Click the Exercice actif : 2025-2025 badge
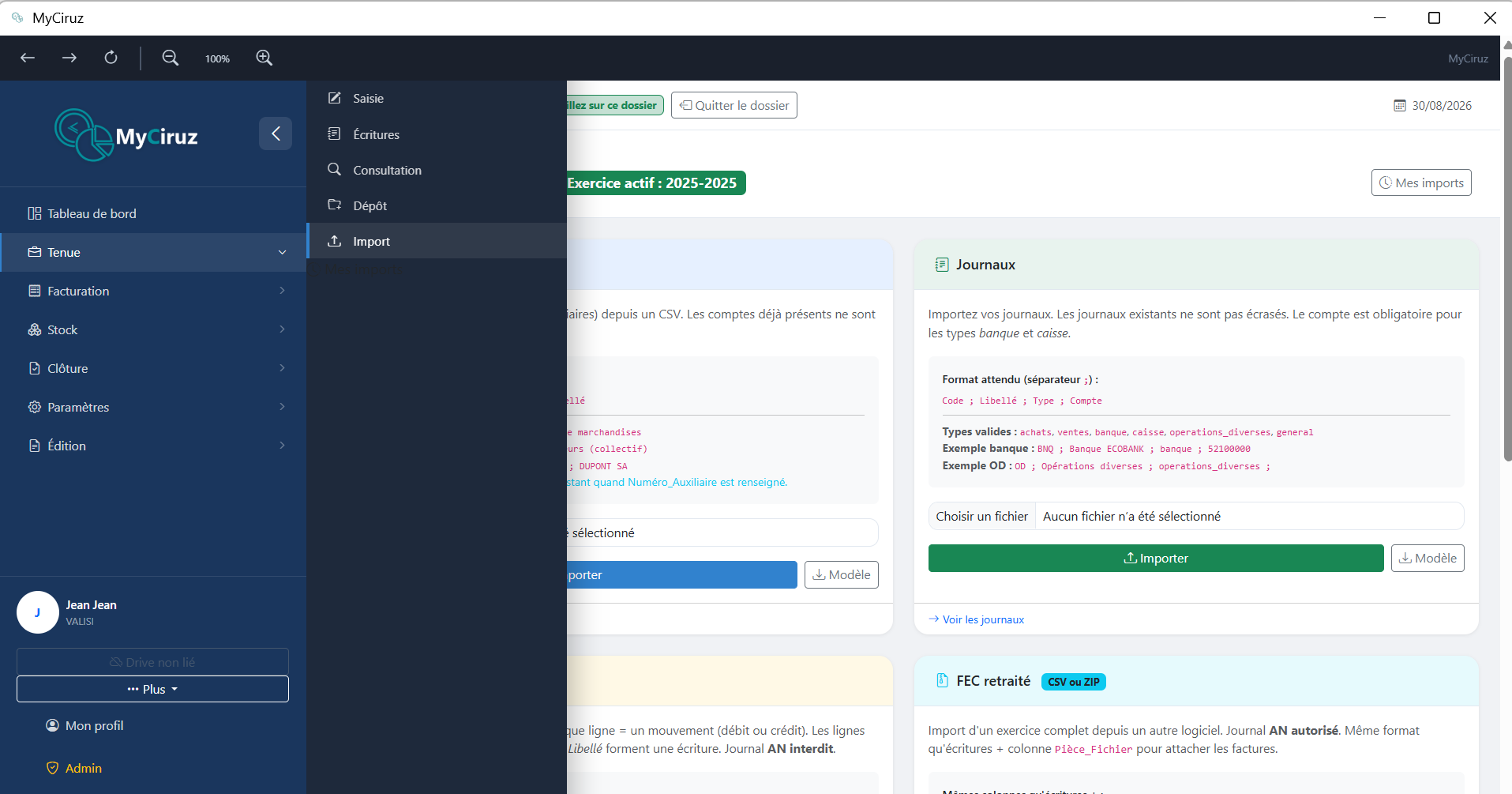 pos(655,183)
